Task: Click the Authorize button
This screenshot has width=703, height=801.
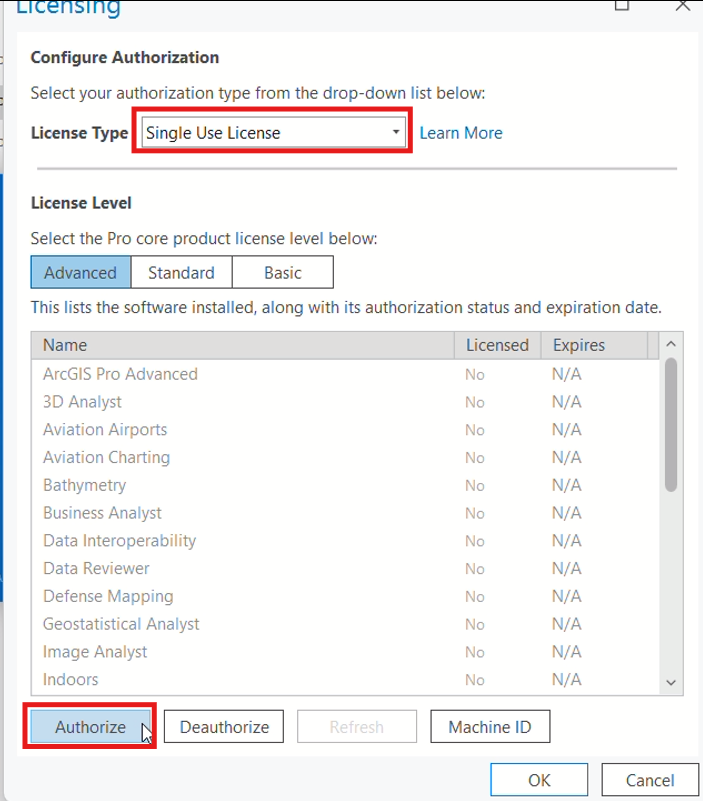Action: (88, 727)
